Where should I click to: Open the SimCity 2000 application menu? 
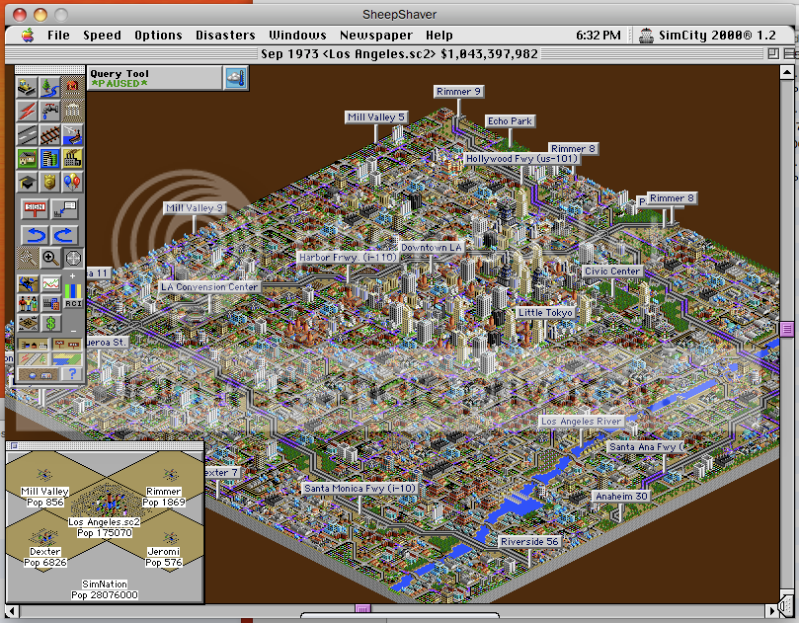coord(708,35)
